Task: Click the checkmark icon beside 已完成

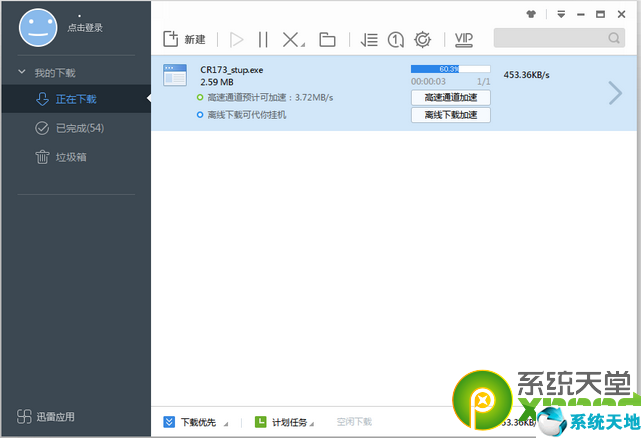Action: pyautogui.click(x=42, y=128)
